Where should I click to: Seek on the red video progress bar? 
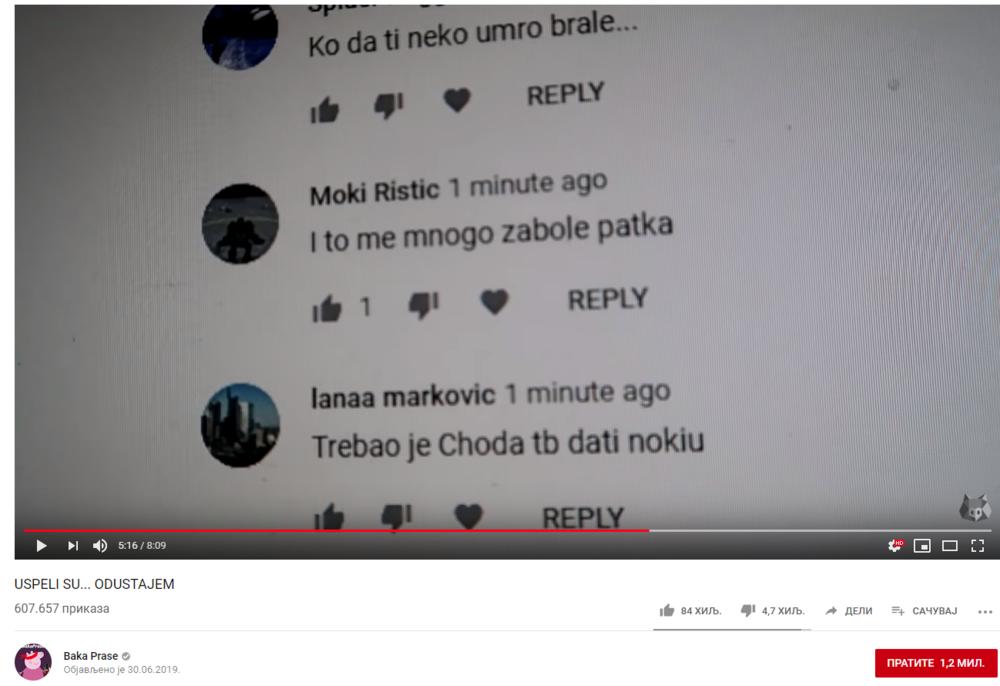337,530
